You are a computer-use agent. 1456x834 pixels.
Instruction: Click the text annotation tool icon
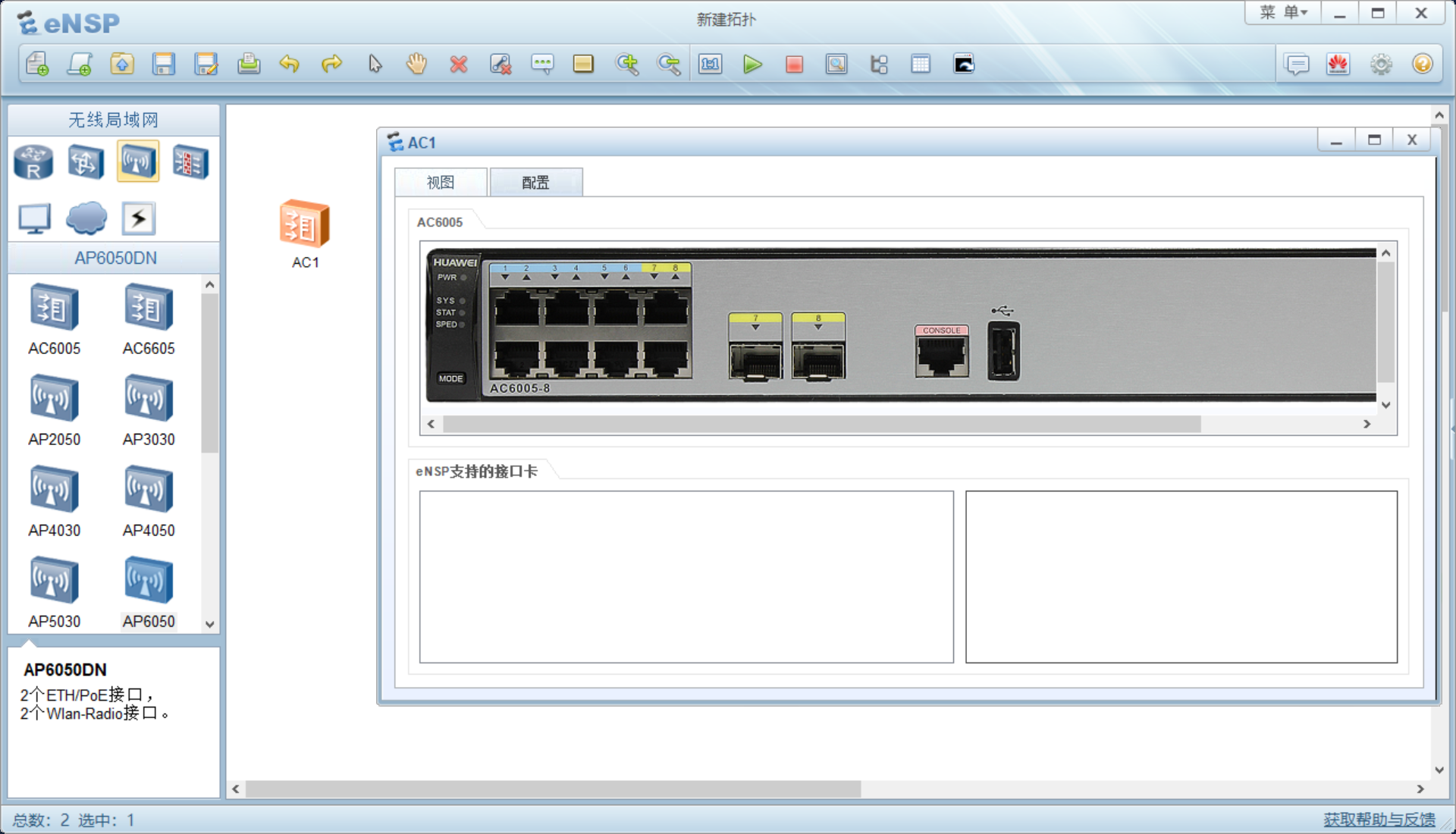click(x=542, y=64)
